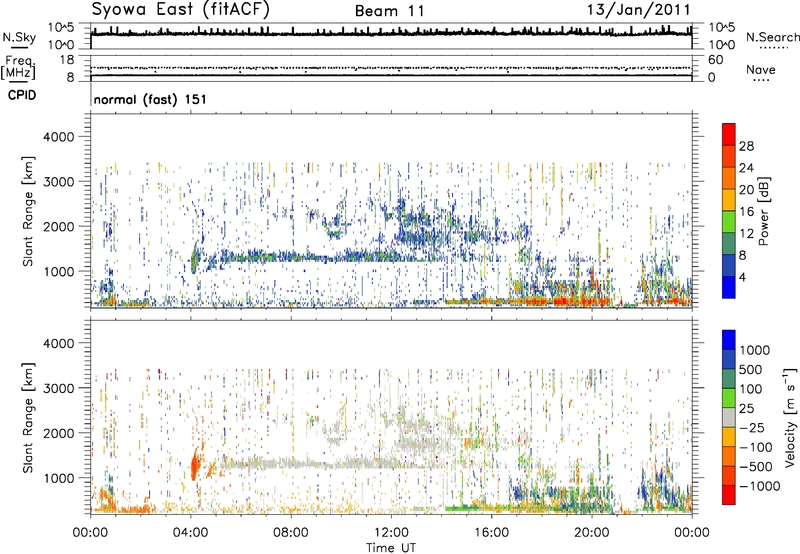Select the velocity panel 'Slant Range [km]' label
Screen dimensions: 800x554
[x=28, y=417]
